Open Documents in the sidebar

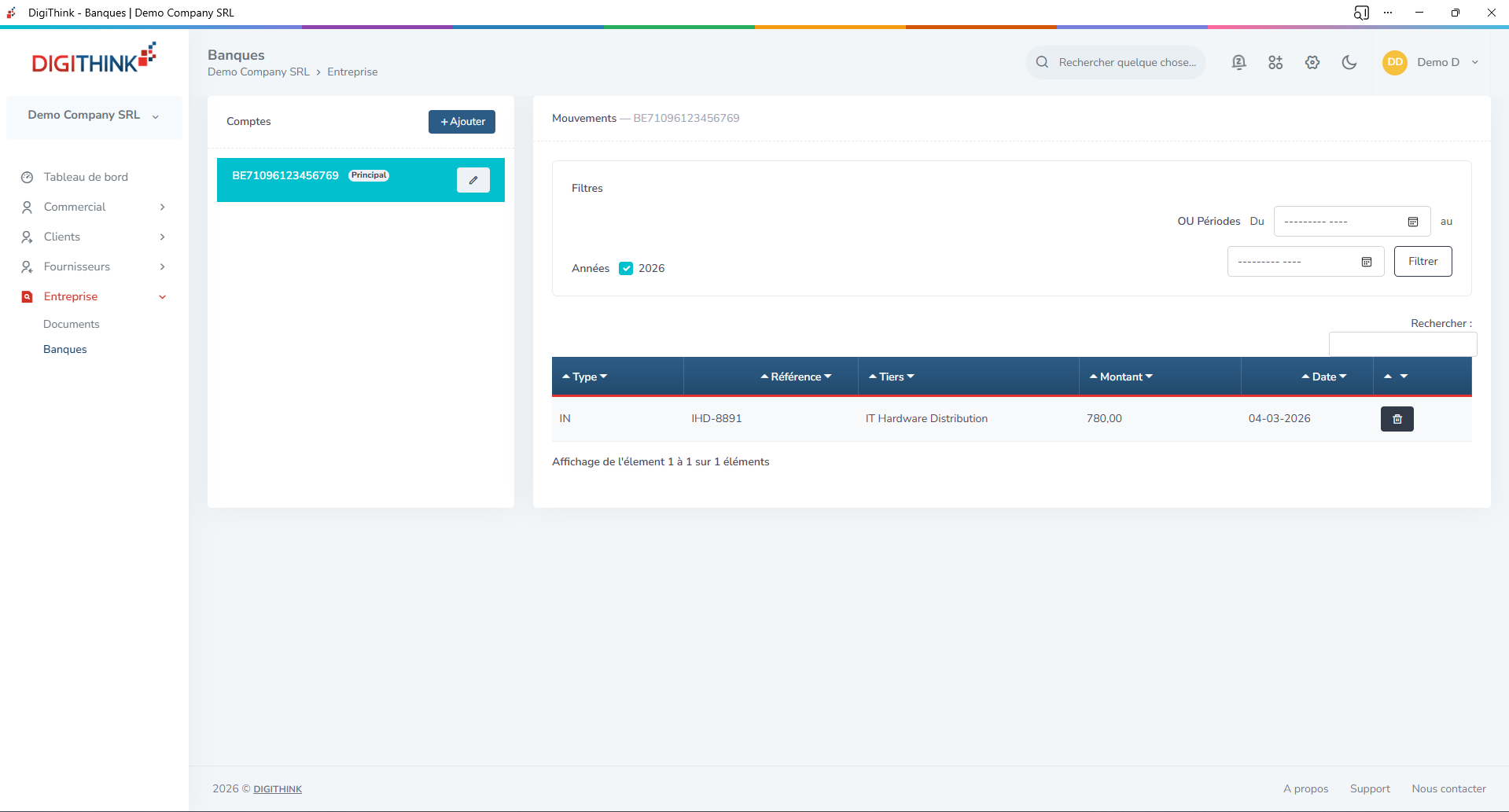[72, 324]
